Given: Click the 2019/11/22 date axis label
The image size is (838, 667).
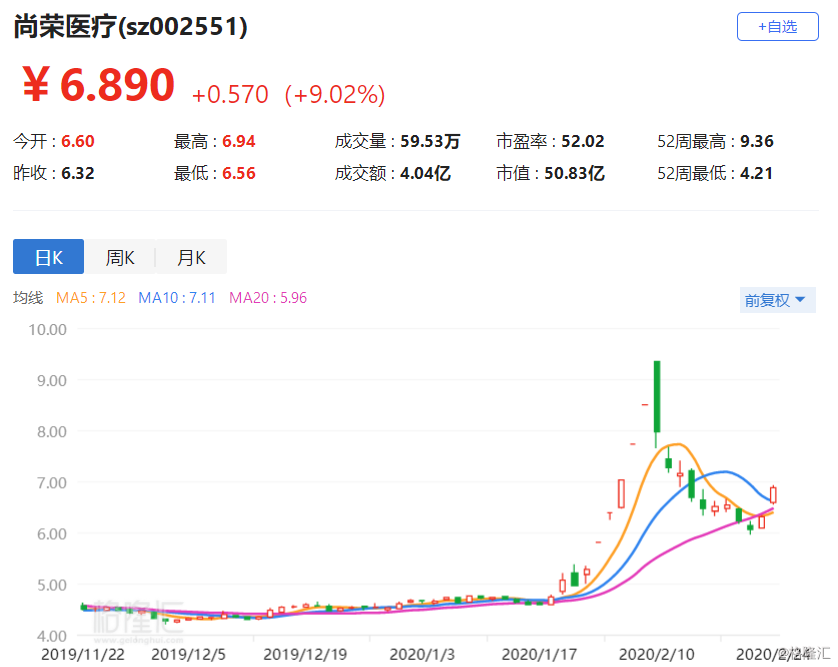Looking at the screenshot, I should click(83, 654).
